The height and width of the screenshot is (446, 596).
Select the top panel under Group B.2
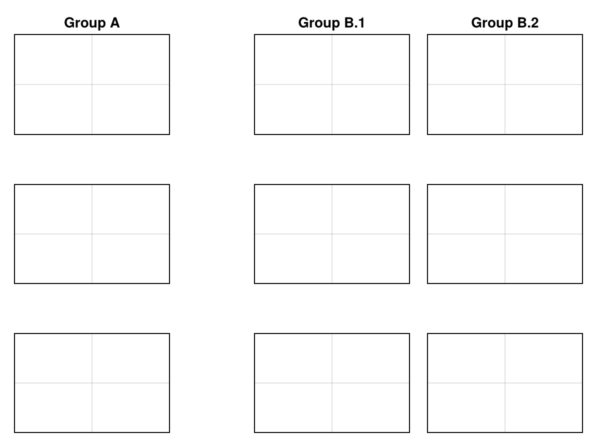tap(505, 84)
